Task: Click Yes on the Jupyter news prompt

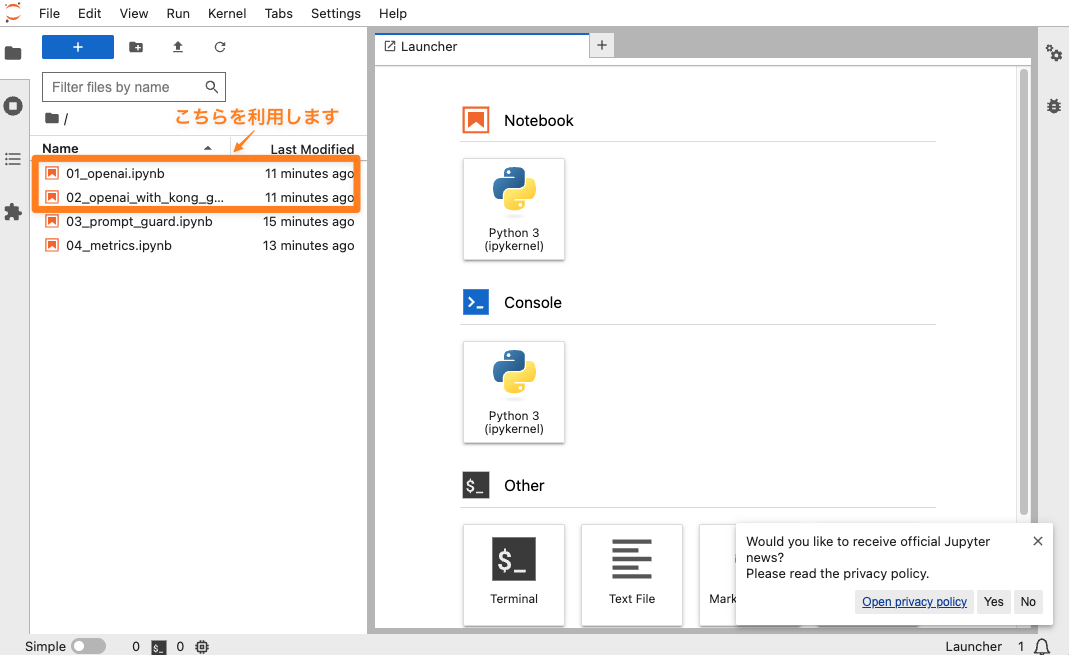Action: point(993,601)
